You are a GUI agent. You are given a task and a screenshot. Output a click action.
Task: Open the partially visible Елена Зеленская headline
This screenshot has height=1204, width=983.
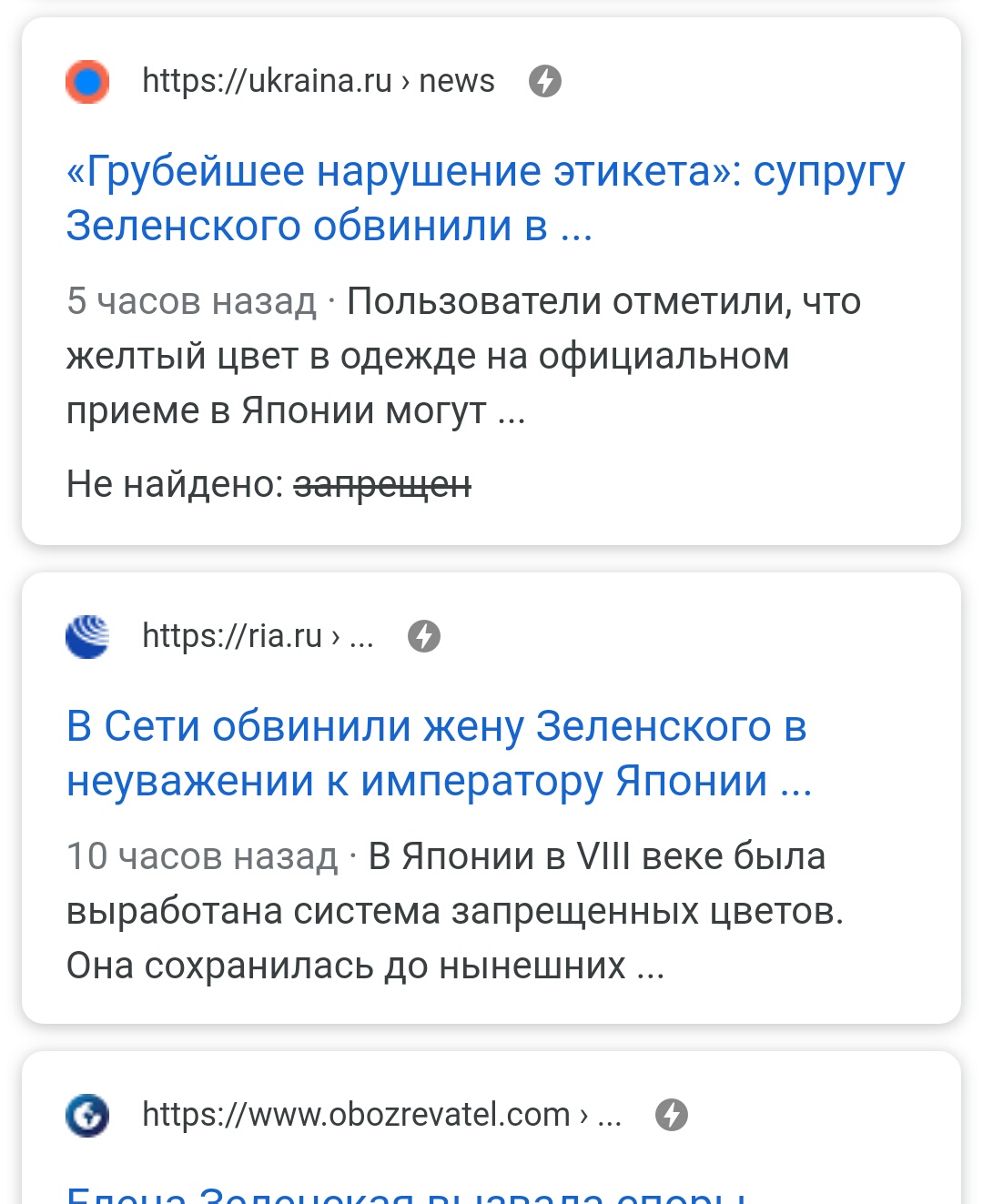[407, 1192]
